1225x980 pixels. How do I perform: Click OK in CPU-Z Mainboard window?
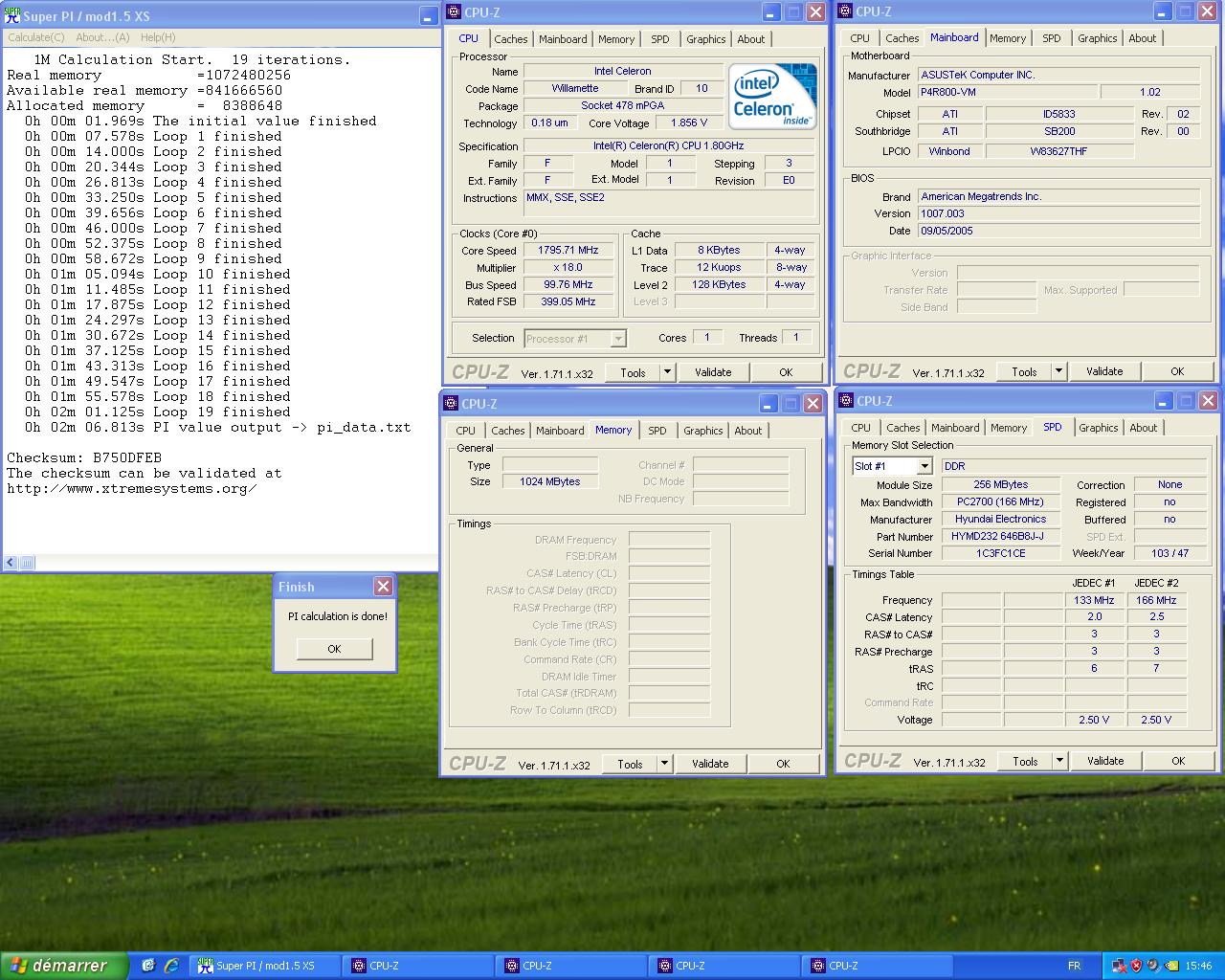point(1177,371)
